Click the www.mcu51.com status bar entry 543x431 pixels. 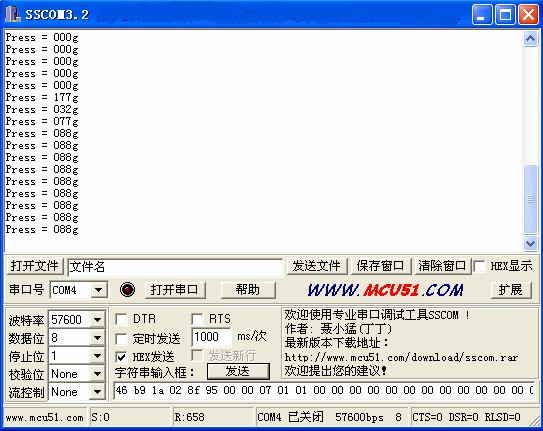point(45,418)
